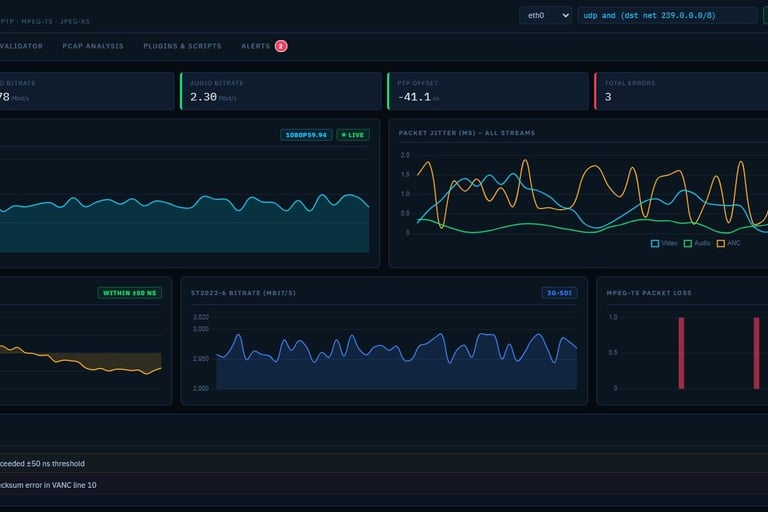Click the 1080P59.94 format badge
Viewport: 768px width, 512px height.
[x=306, y=135]
